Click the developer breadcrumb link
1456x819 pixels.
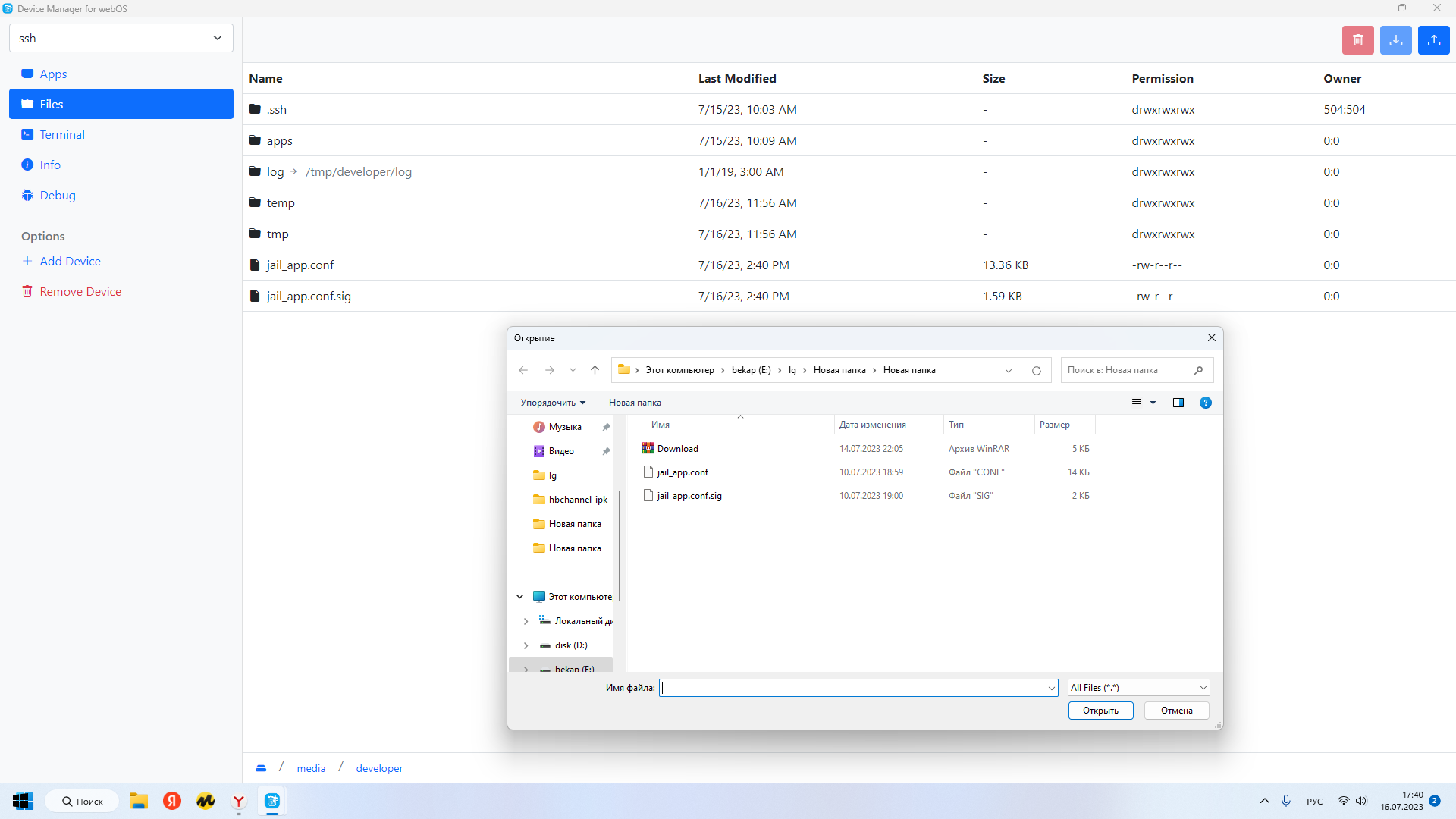point(379,768)
